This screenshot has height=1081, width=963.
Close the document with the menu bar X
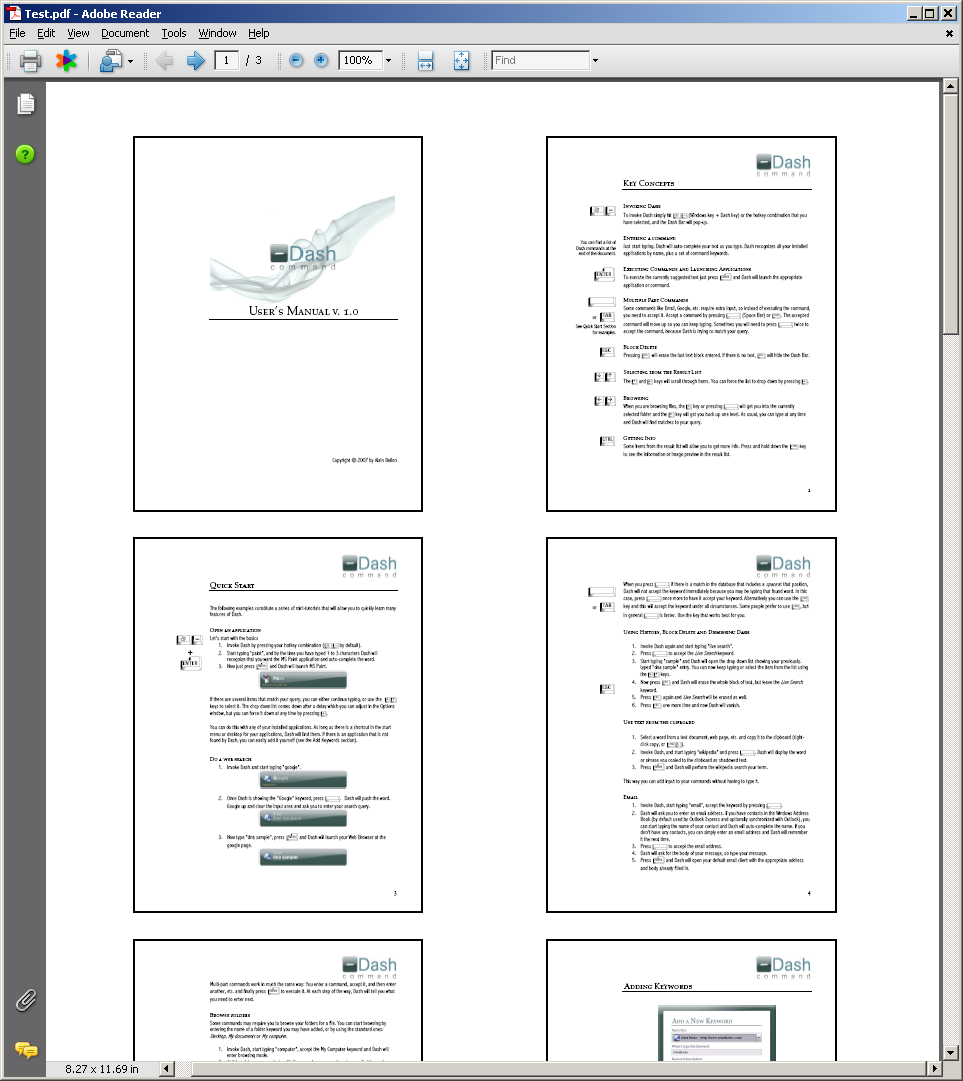[x=949, y=33]
